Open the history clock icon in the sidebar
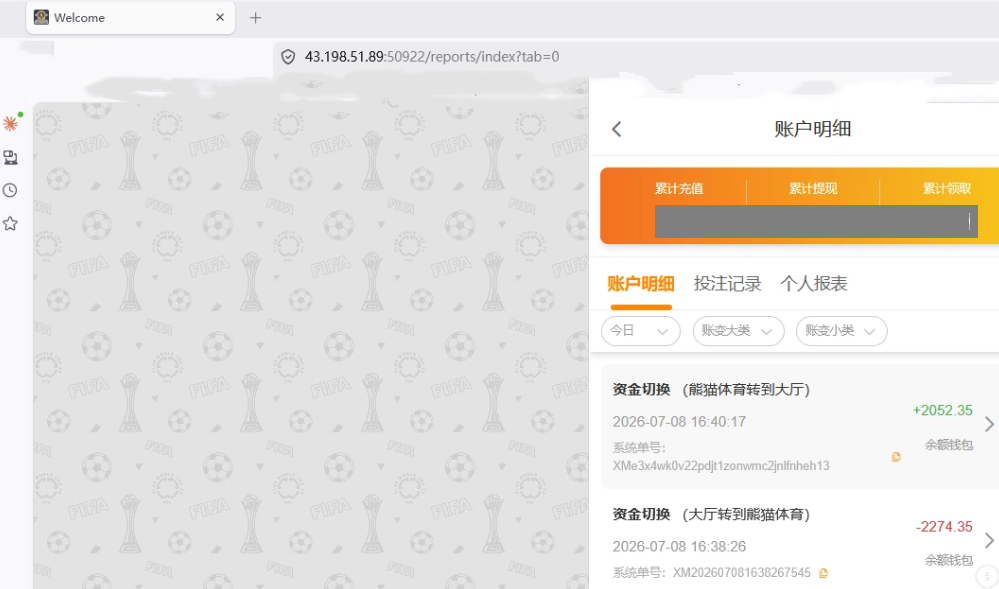 pyautogui.click(x=10, y=190)
